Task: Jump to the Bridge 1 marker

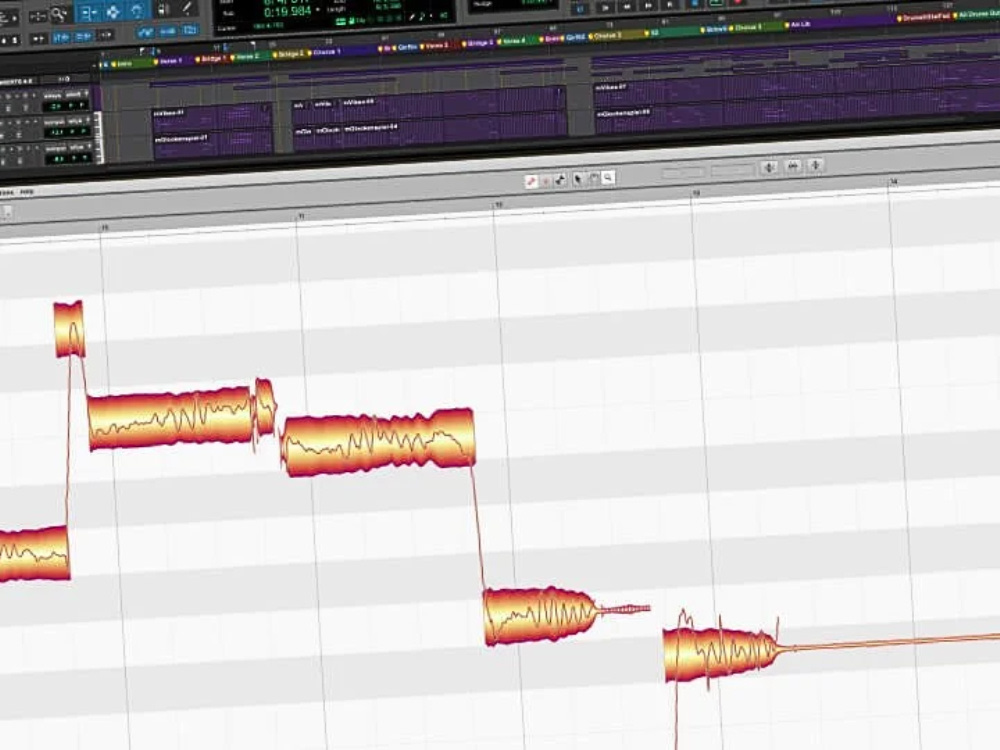Action: [x=211, y=59]
